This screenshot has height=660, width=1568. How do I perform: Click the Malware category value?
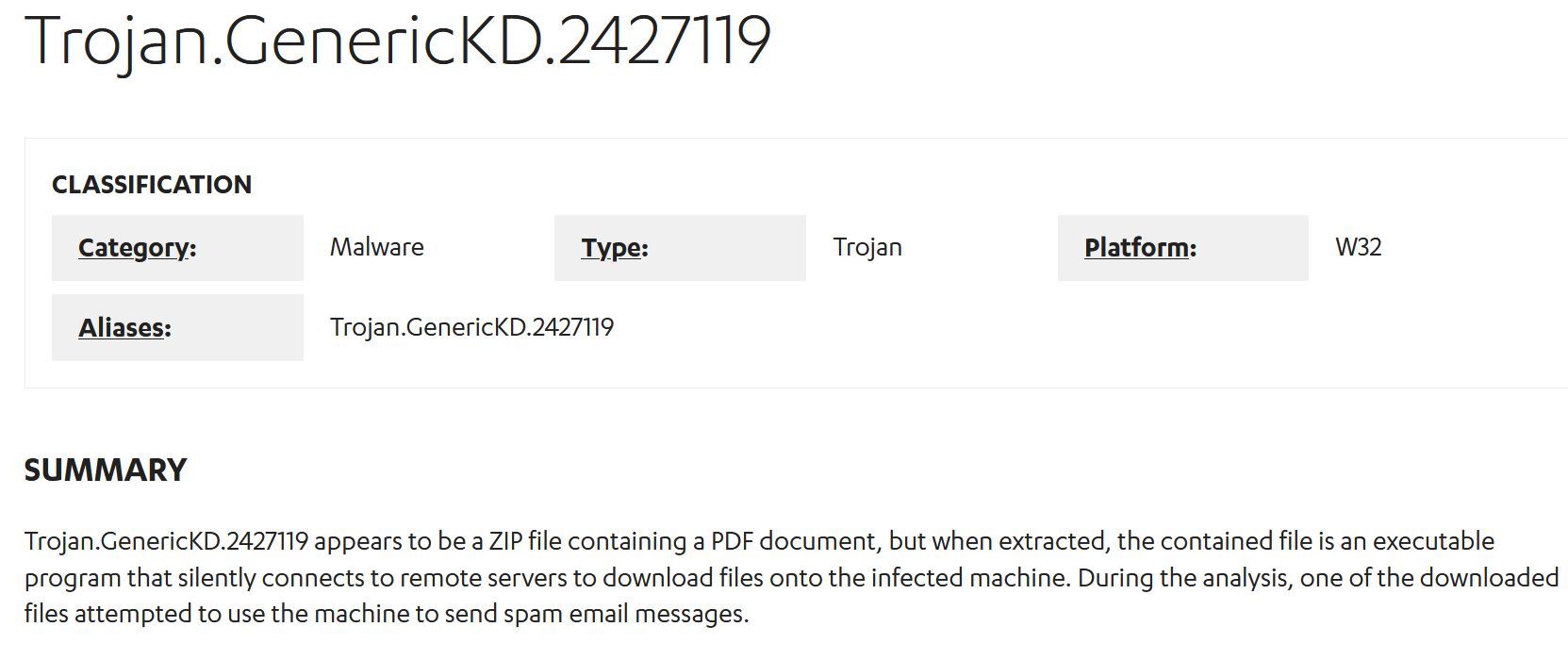click(376, 248)
